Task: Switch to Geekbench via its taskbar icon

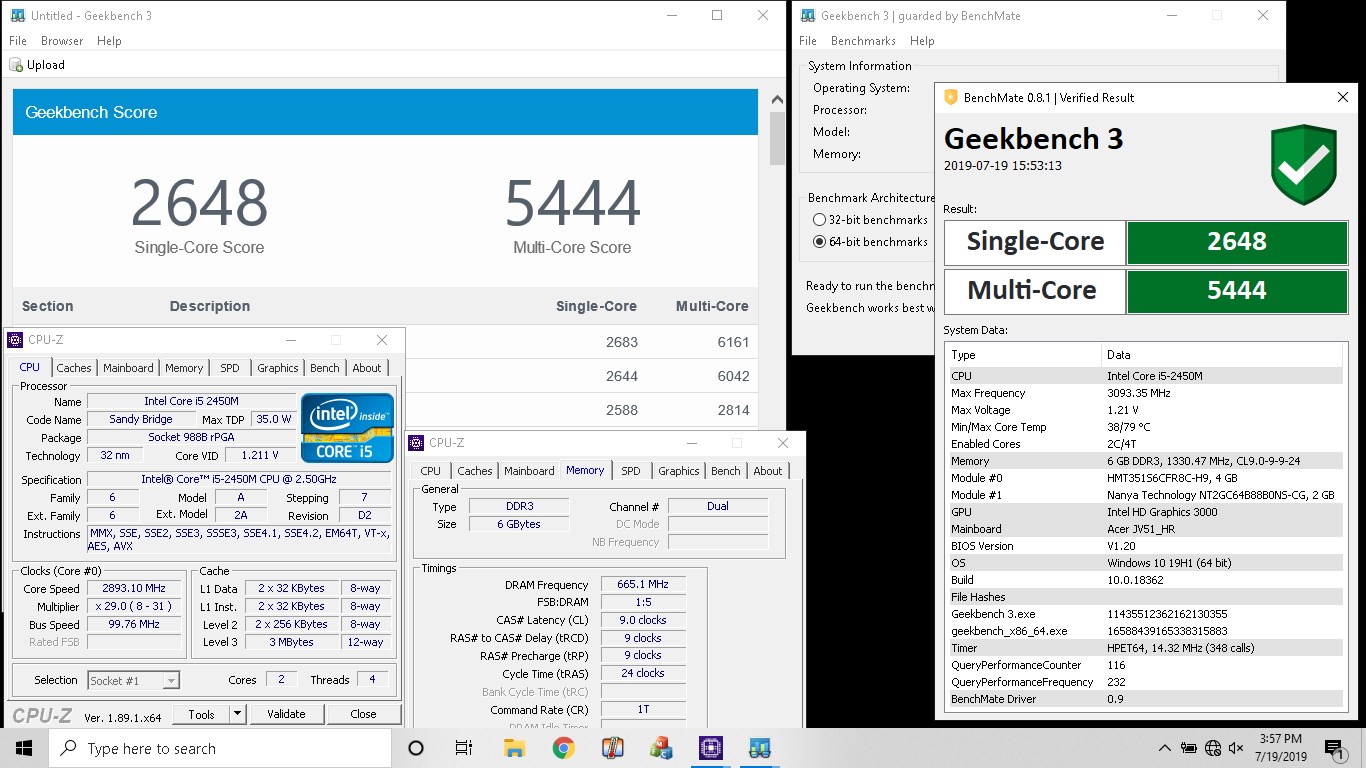Action: [x=760, y=748]
